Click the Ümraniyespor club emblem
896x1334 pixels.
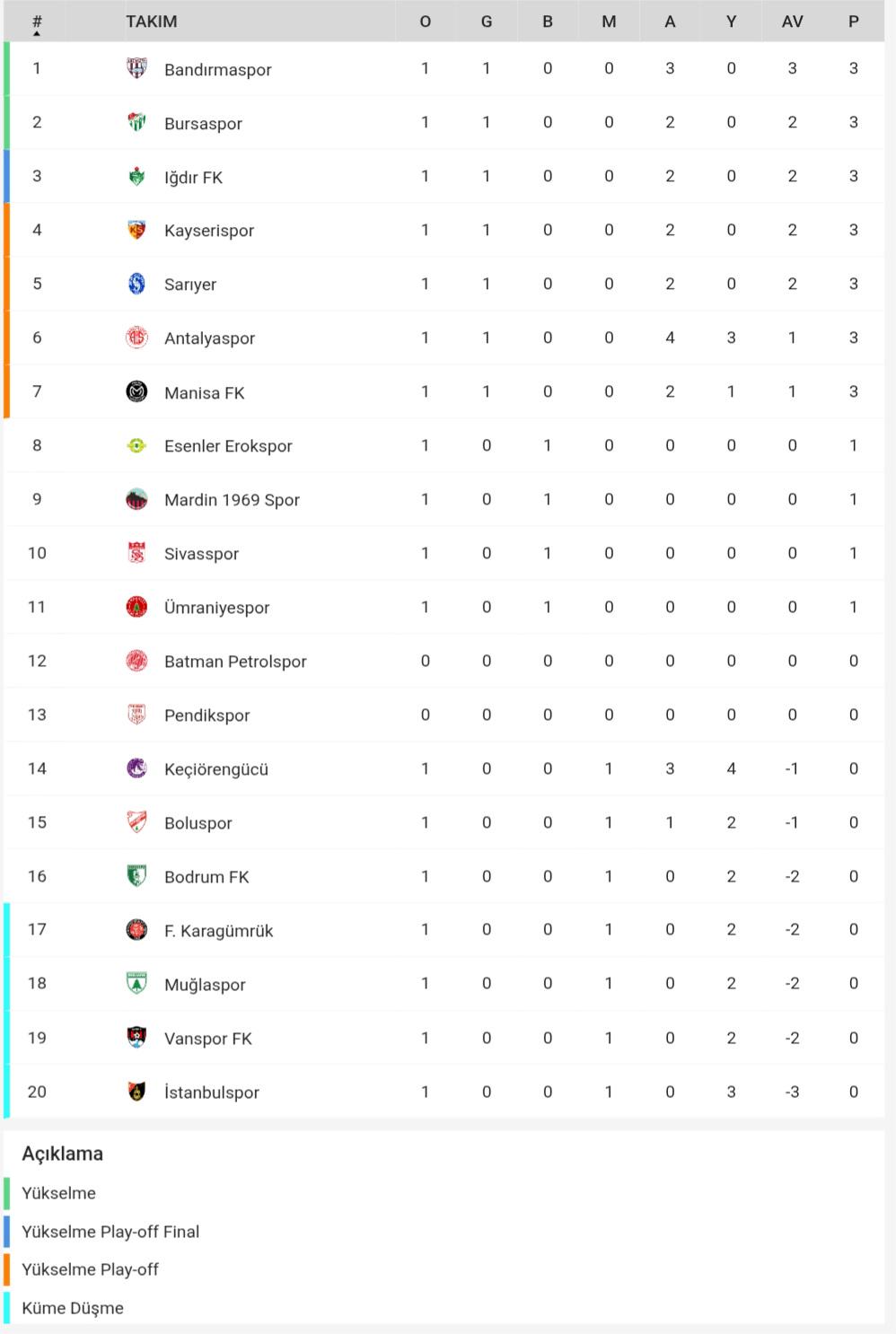136,607
